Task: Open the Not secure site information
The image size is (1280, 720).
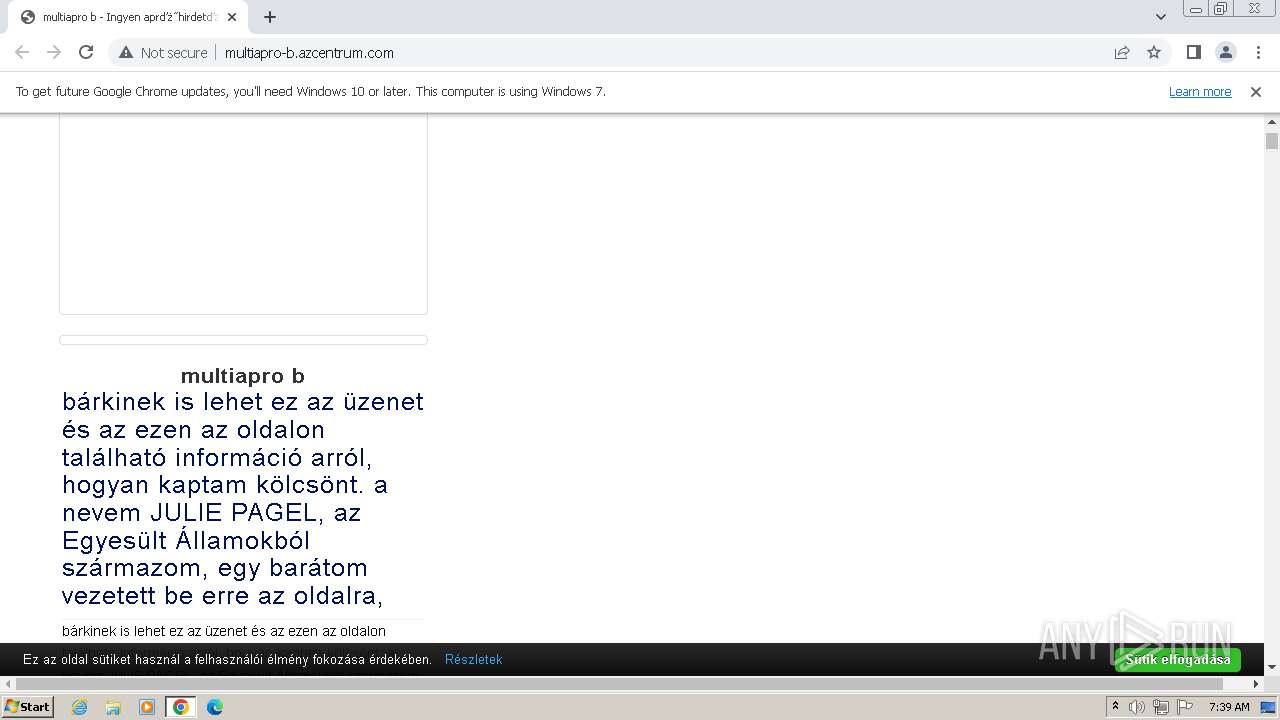Action: pos(163,53)
